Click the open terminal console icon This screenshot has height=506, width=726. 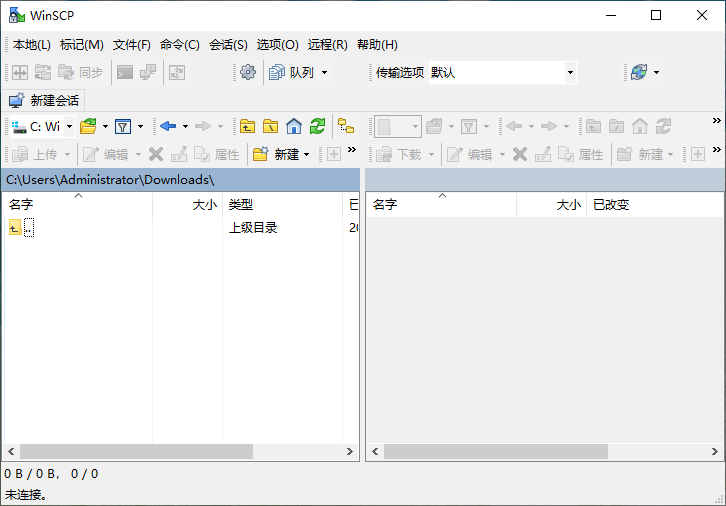pos(125,72)
